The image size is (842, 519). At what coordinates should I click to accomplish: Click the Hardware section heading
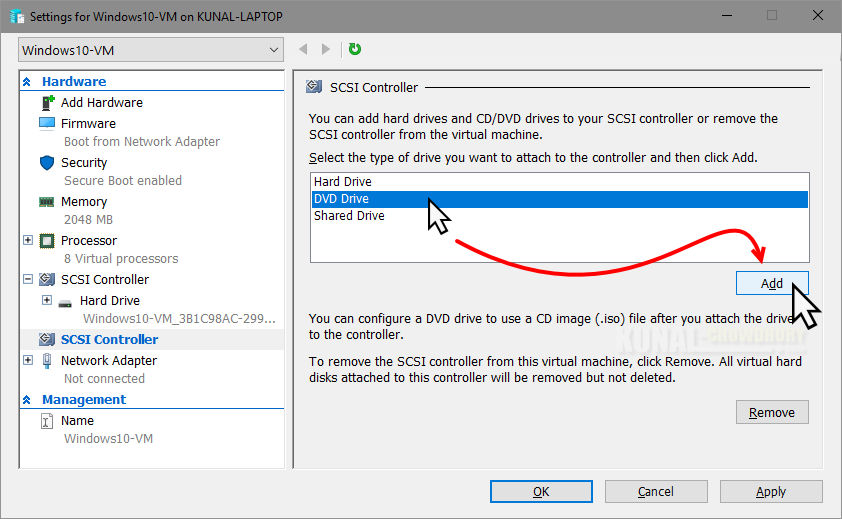tap(74, 82)
